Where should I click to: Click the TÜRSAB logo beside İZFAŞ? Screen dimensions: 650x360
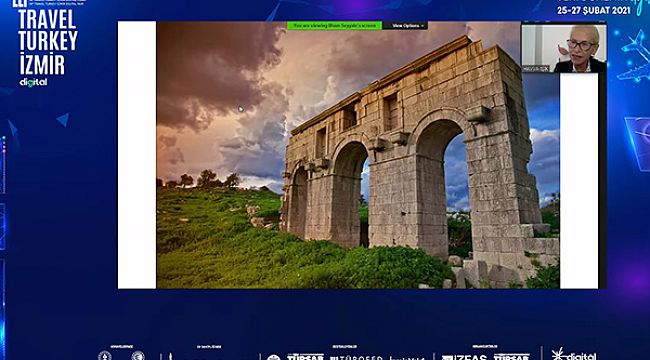pyautogui.click(x=511, y=357)
